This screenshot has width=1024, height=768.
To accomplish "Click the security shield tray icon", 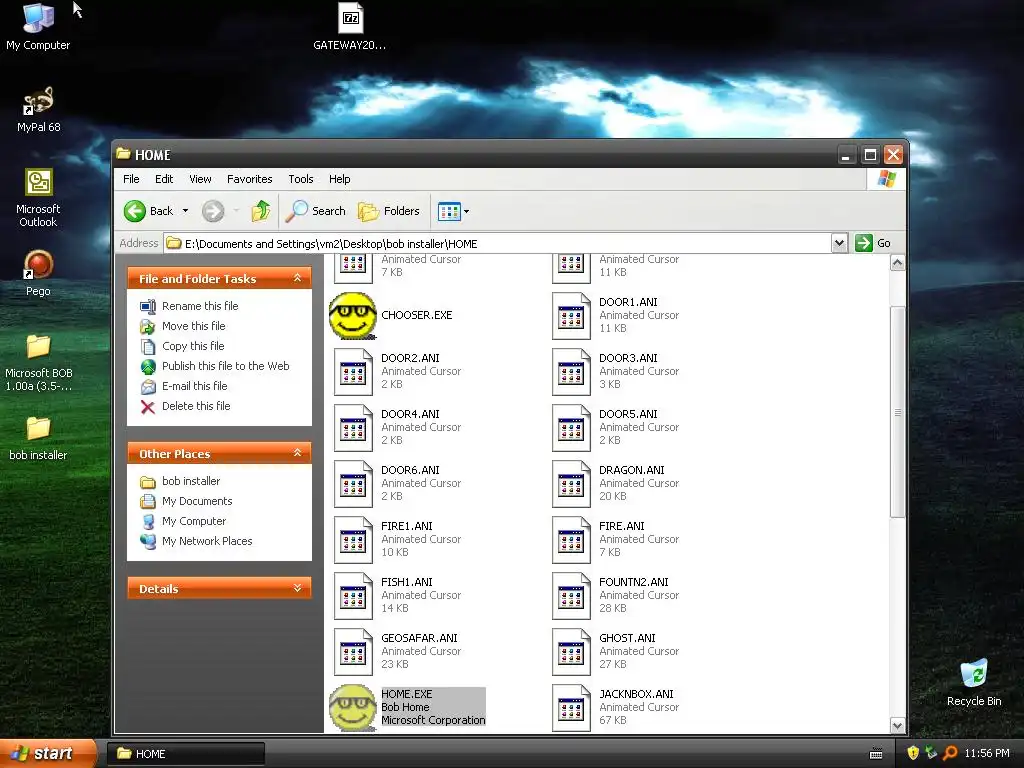I will tap(913, 753).
